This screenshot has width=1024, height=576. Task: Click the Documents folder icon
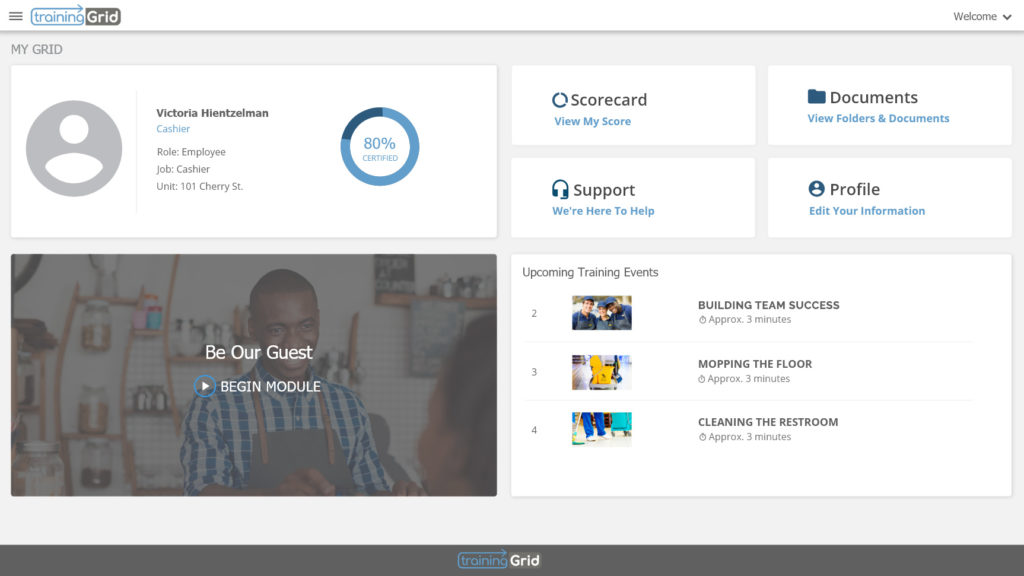click(816, 97)
